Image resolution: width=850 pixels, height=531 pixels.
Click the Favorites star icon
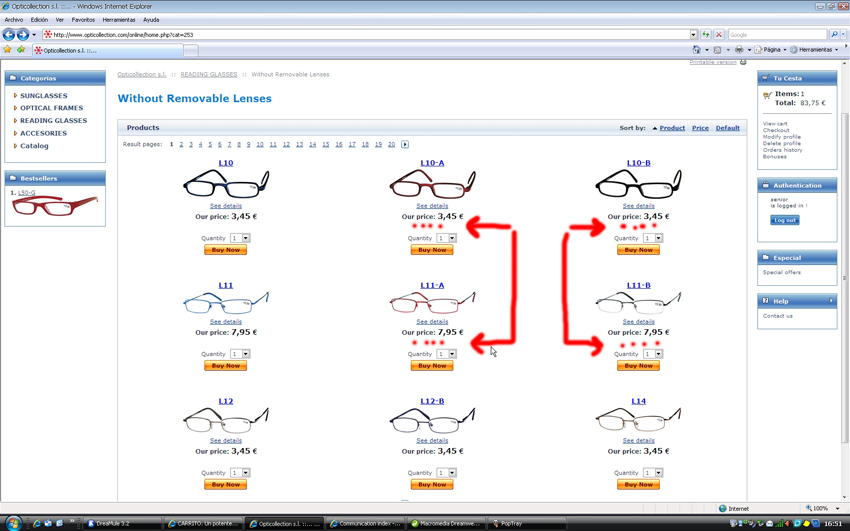click(7, 49)
